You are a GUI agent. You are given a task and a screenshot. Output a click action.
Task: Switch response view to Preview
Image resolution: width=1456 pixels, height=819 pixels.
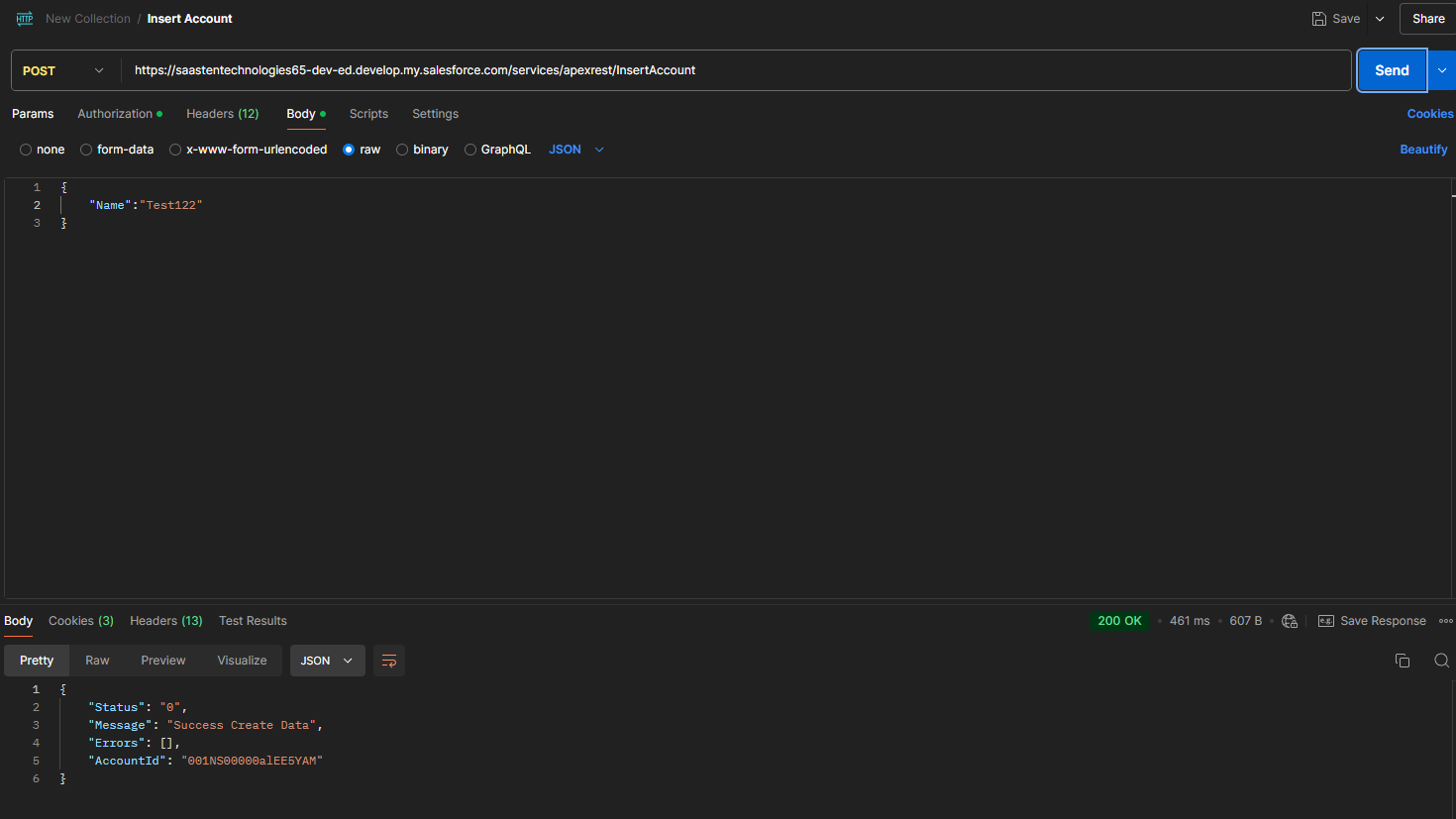[x=163, y=661]
